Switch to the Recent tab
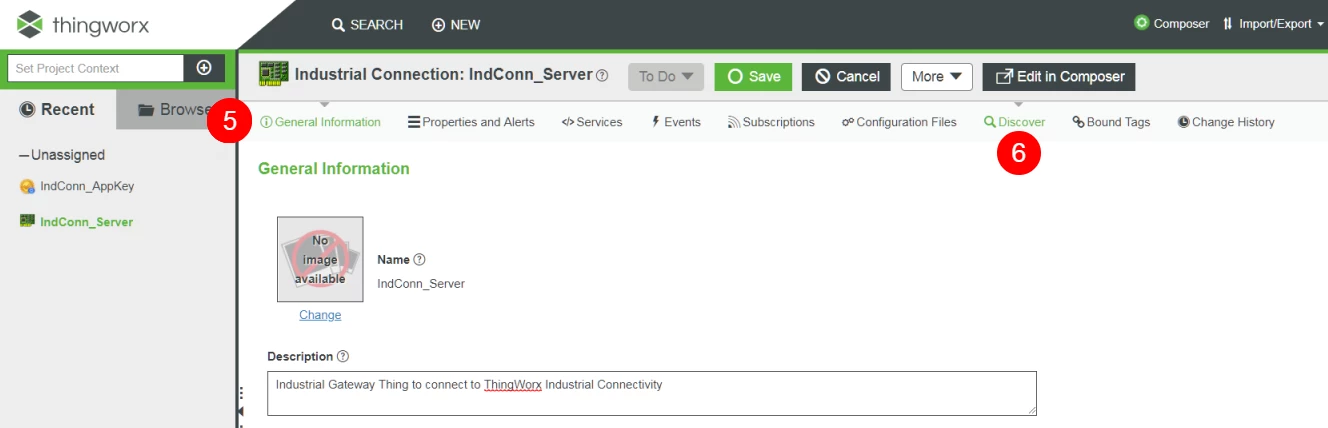The height and width of the screenshot is (428, 1328). (58, 109)
